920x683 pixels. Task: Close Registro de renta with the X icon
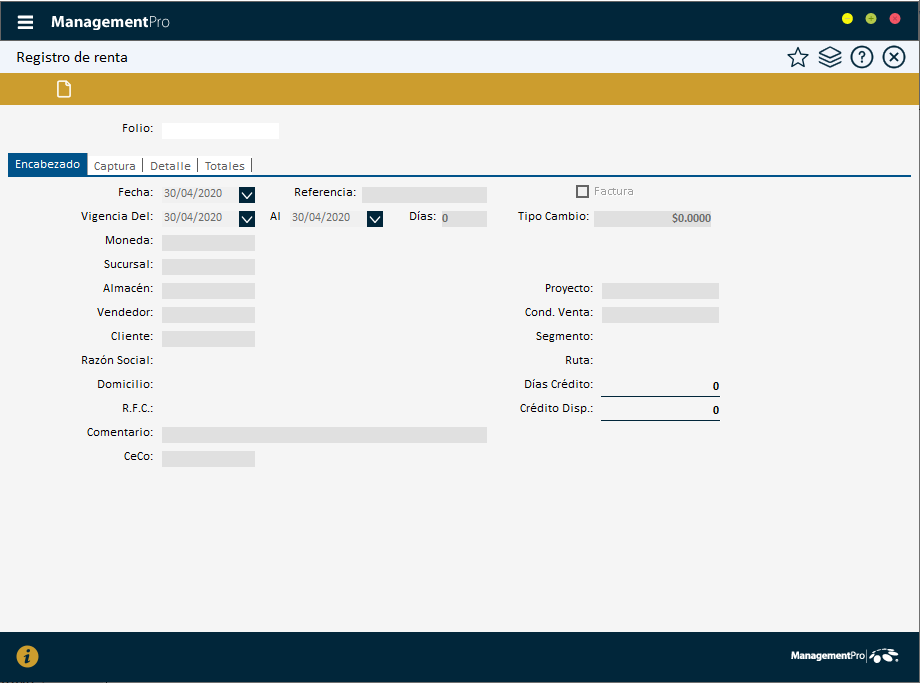[x=894, y=58]
